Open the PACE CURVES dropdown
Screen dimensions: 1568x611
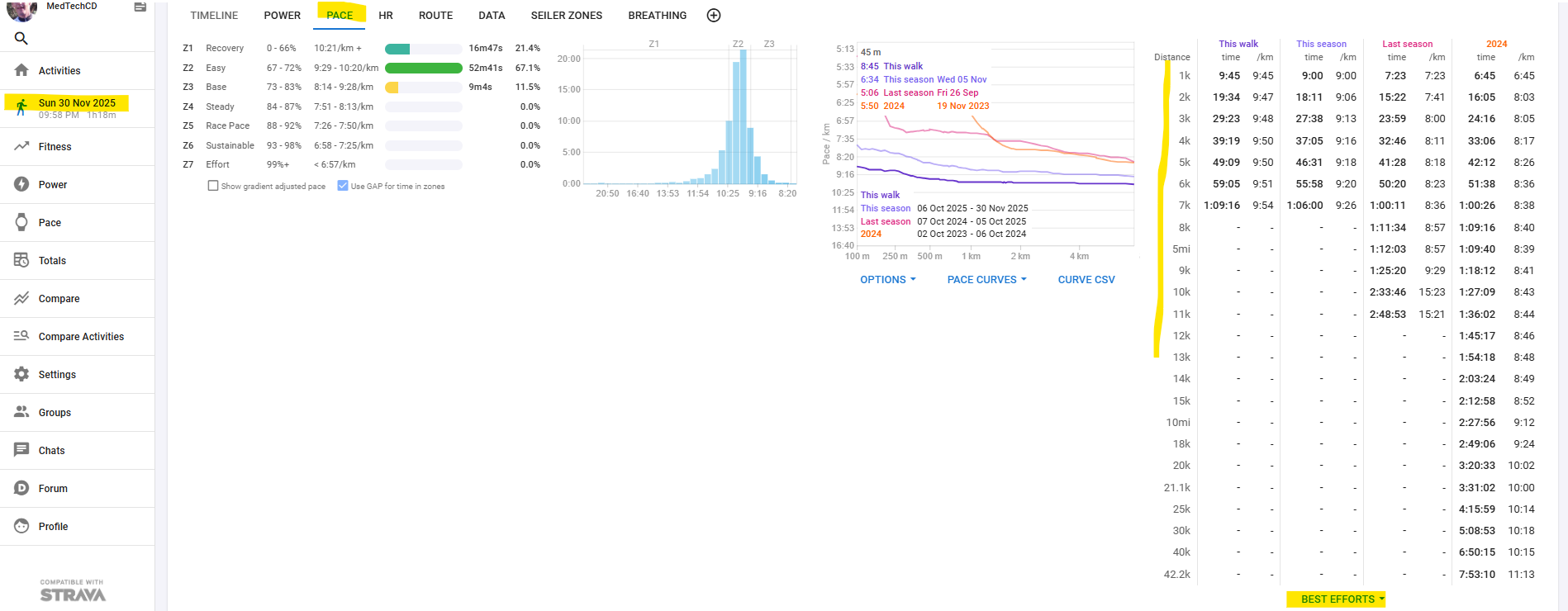coord(986,280)
